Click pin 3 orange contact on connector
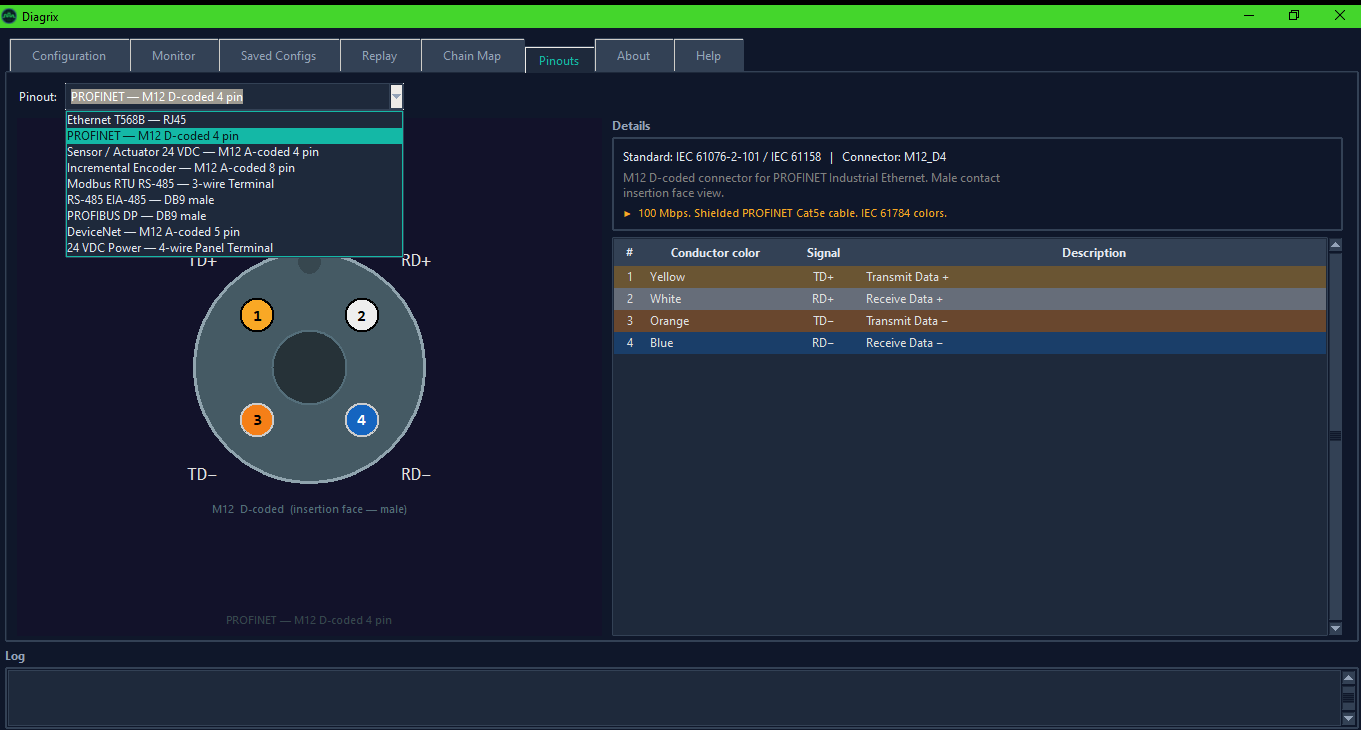 (x=257, y=420)
